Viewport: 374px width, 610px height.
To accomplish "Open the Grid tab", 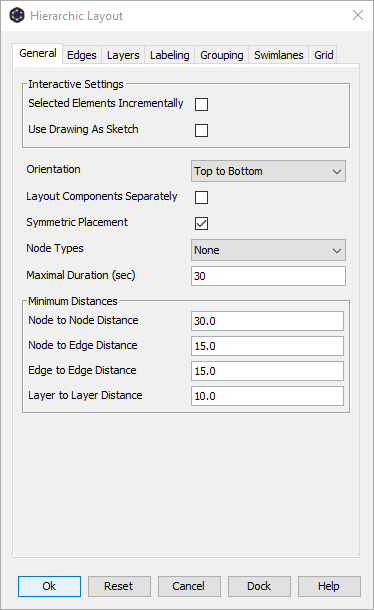I will [323, 55].
